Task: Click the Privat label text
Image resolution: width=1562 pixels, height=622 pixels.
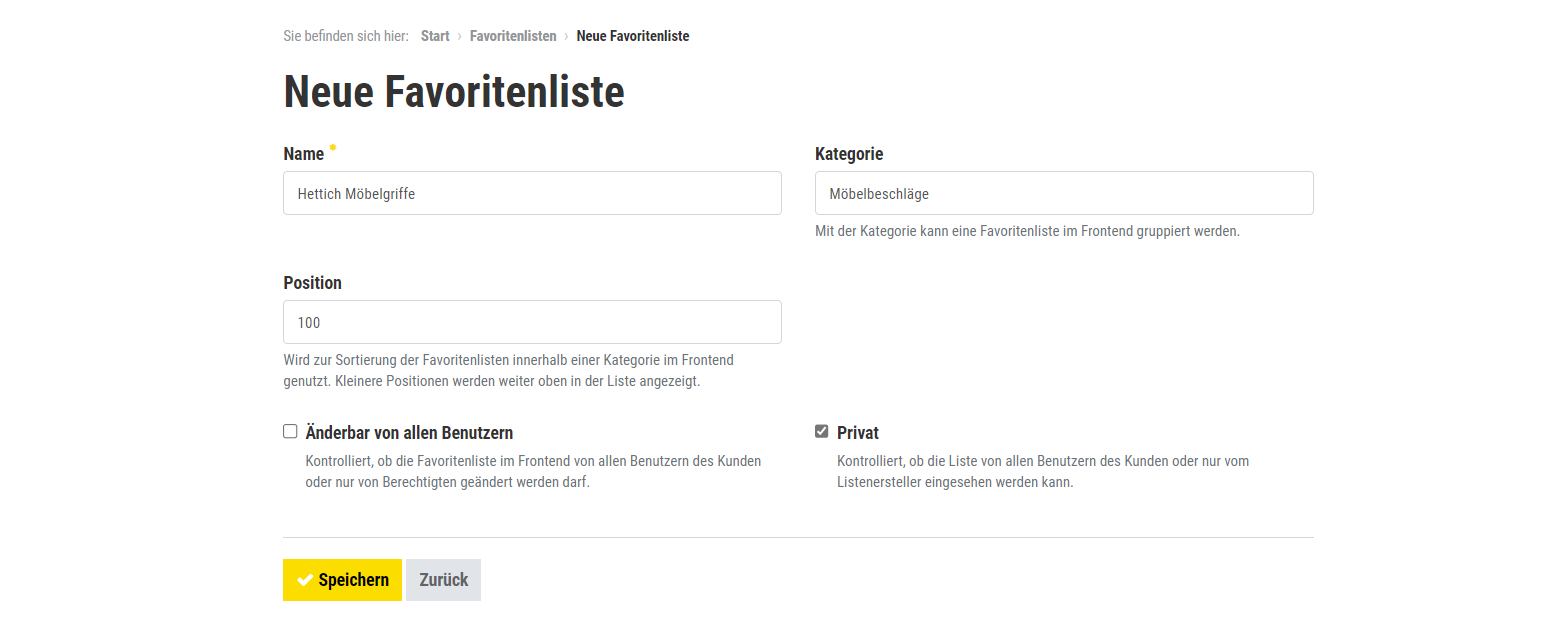Action: [x=858, y=433]
